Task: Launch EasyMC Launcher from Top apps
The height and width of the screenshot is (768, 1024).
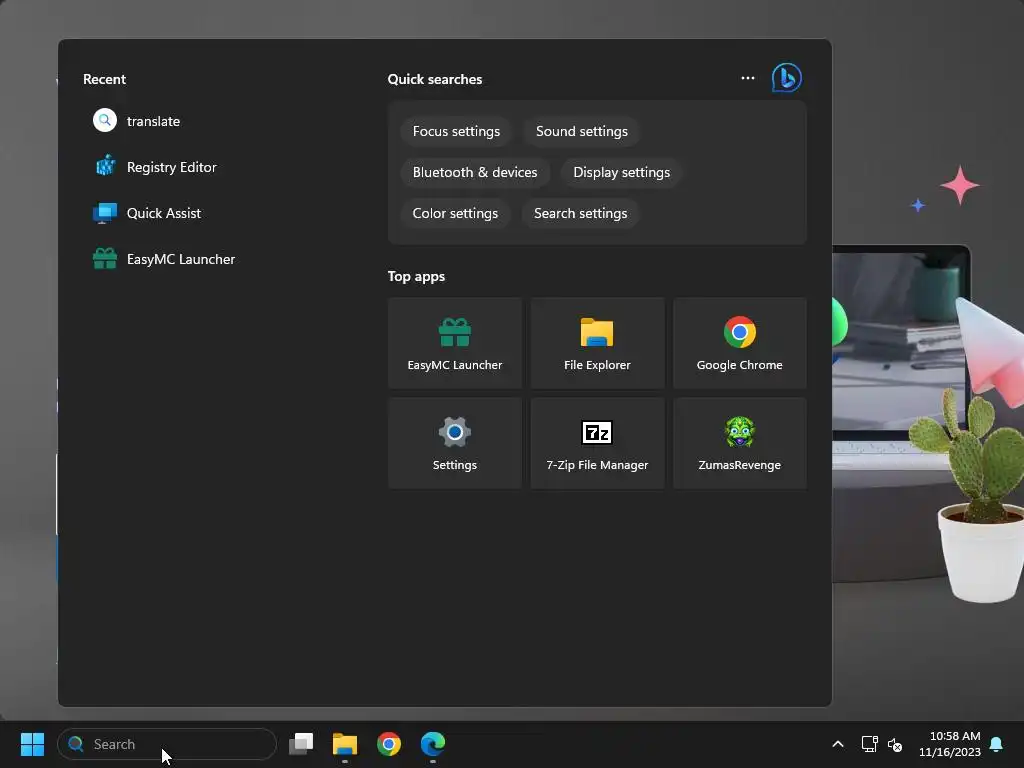Action: coord(455,344)
